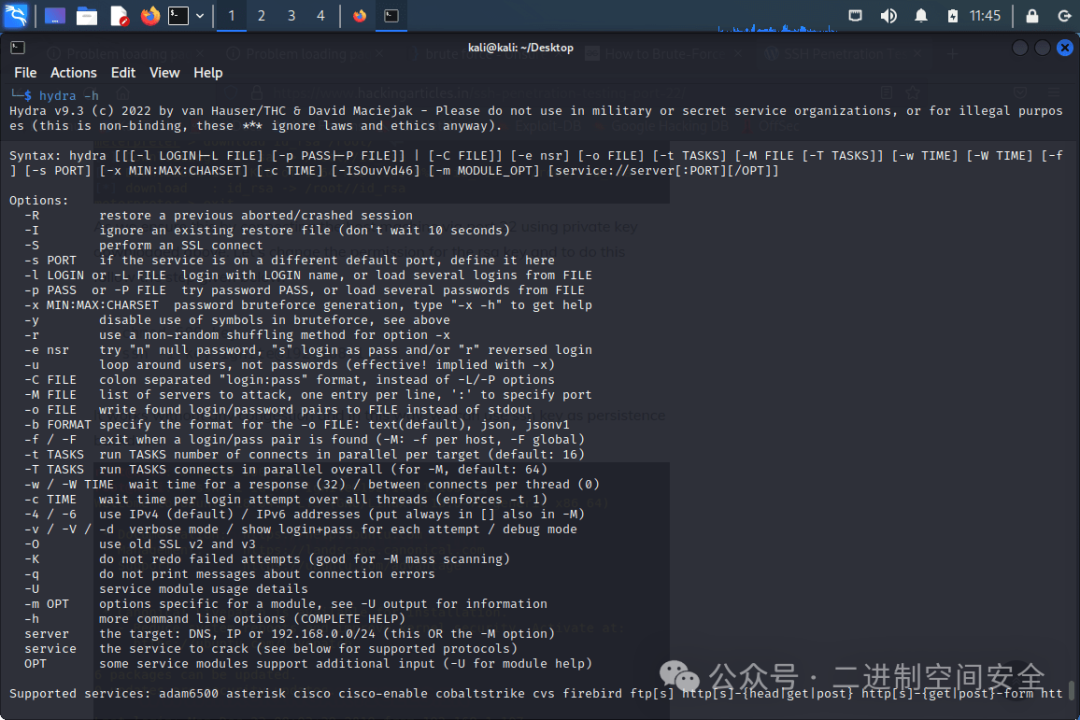Switch to workspace 2

pos(261,15)
